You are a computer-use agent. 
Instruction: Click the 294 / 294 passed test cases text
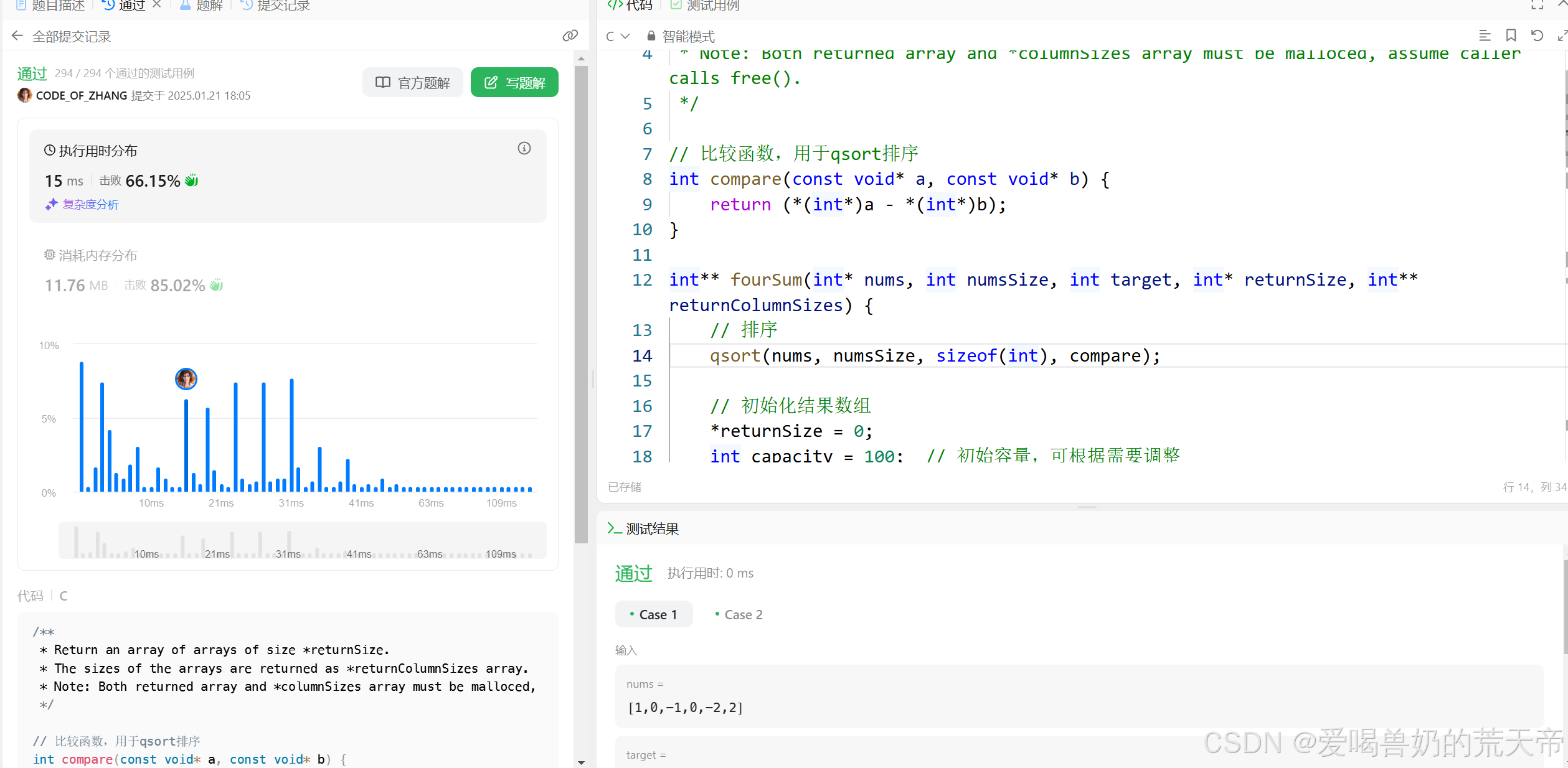click(125, 73)
